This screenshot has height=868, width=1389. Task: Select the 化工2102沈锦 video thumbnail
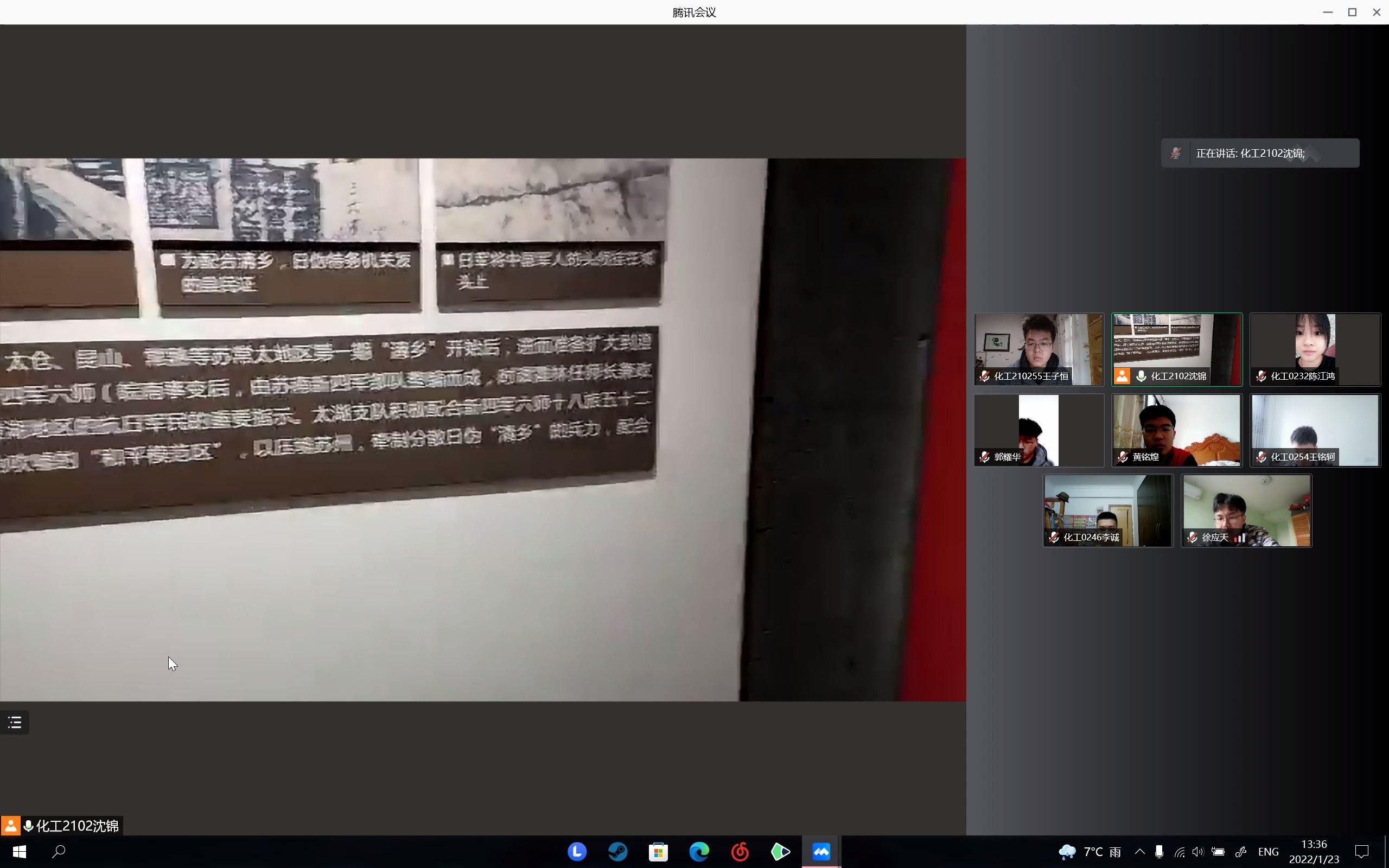tap(1177, 349)
